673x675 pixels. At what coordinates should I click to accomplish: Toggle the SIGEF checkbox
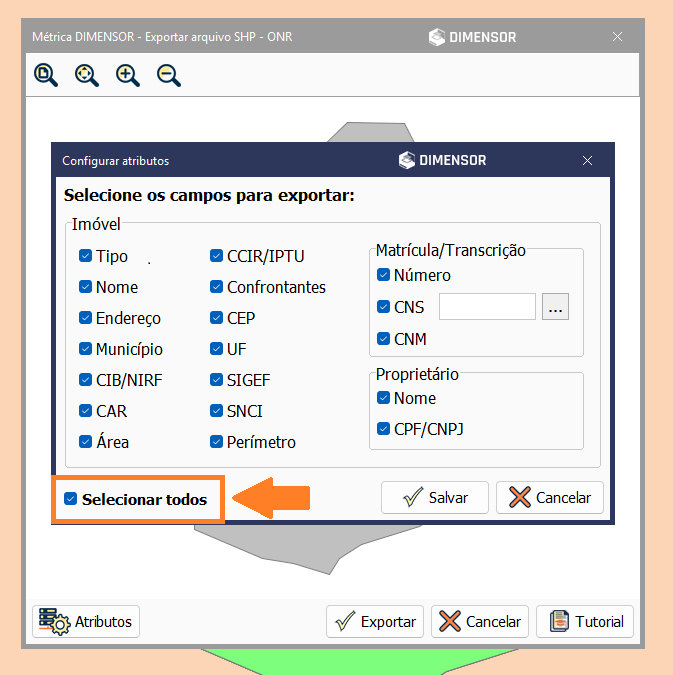click(x=216, y=380)
